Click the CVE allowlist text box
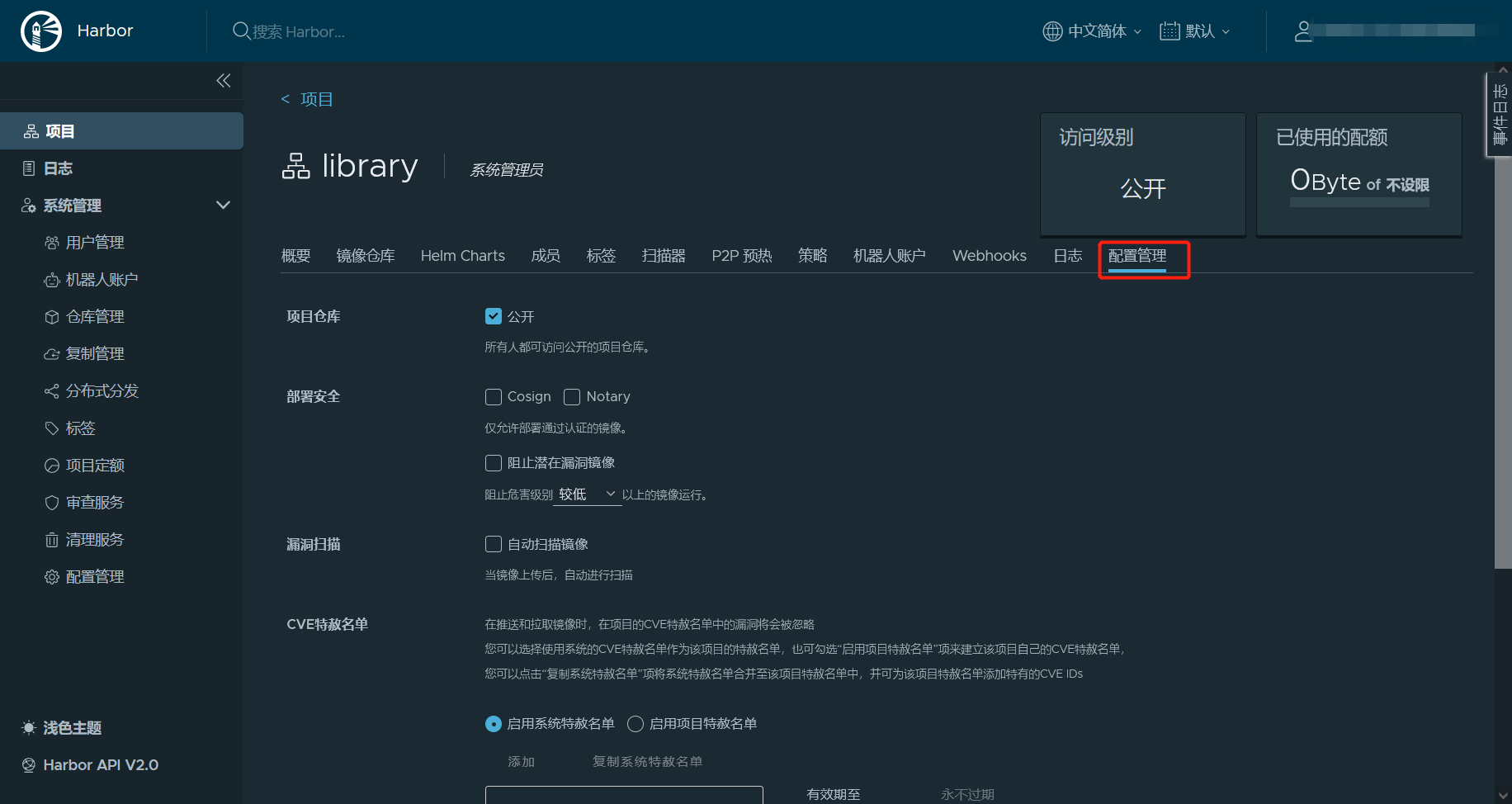 pyautogui.click(x=624, y=795)
